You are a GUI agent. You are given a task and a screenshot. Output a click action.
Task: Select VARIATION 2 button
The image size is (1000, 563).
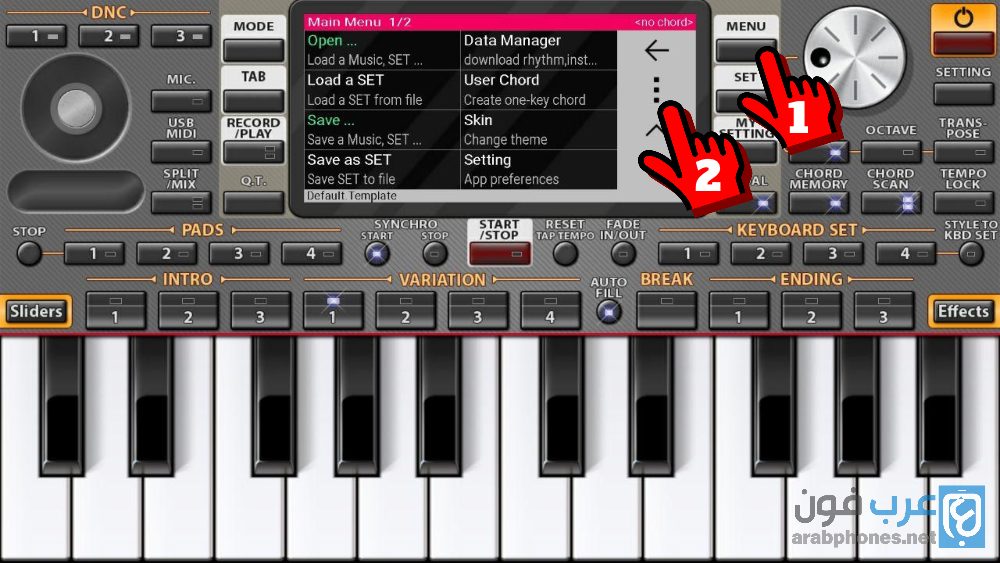point(406,310)
